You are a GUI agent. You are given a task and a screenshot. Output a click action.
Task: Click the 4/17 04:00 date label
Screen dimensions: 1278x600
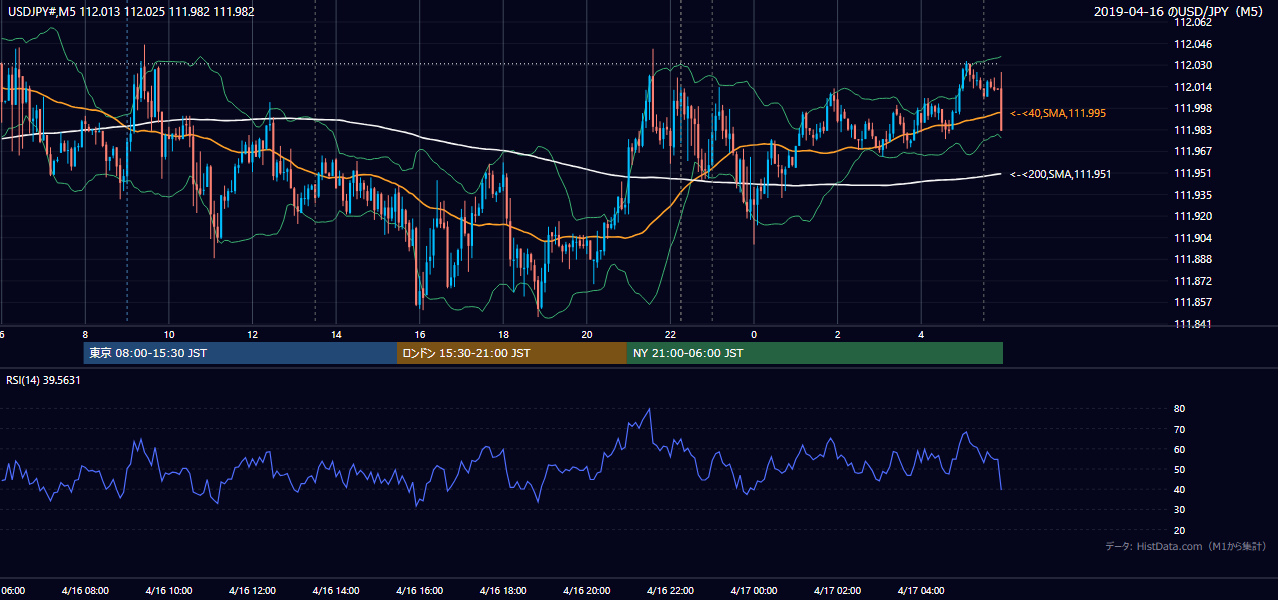(x=920, y=591)
